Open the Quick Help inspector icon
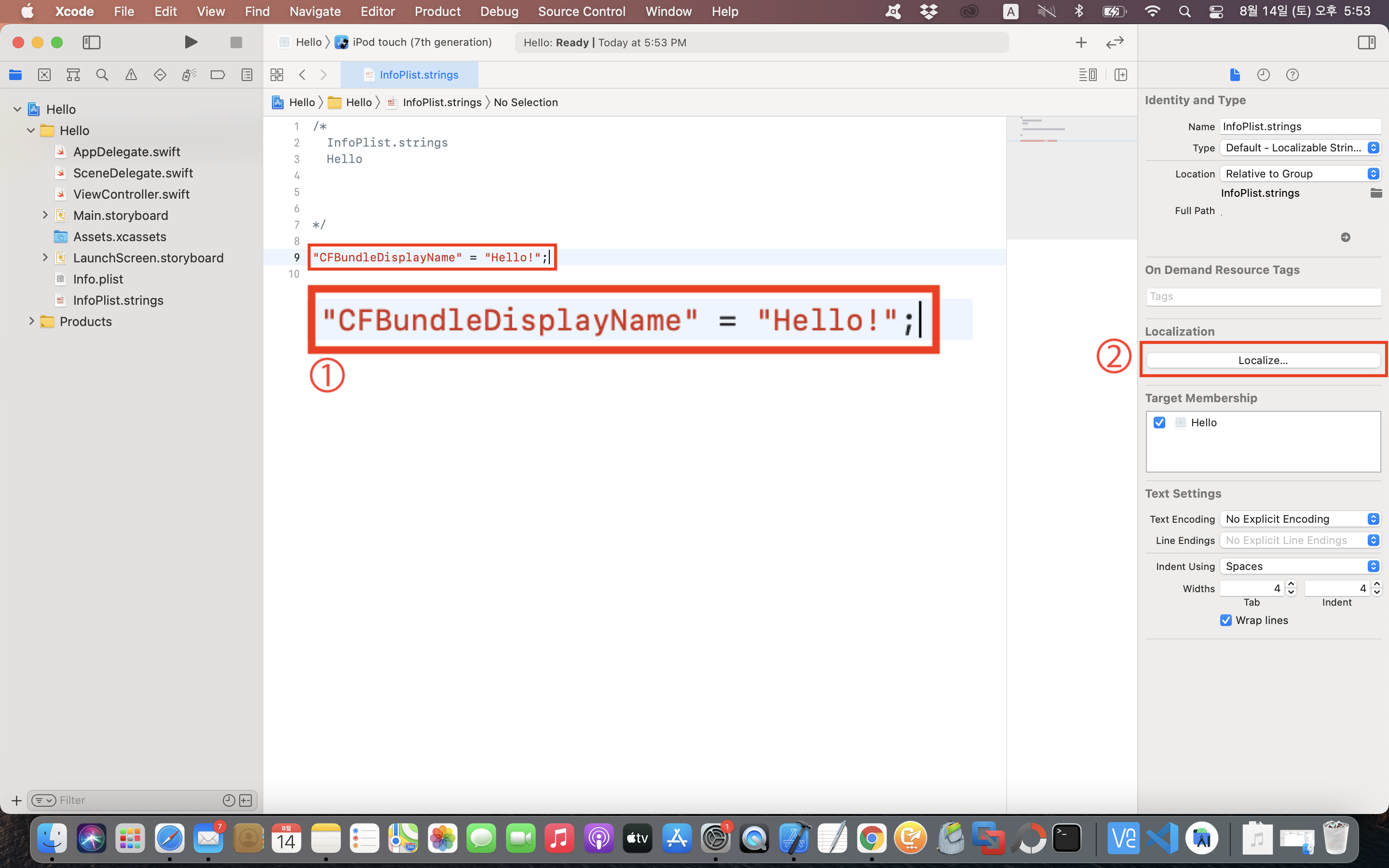This screenshot has height=868, width=1389. click(1292, 75)
